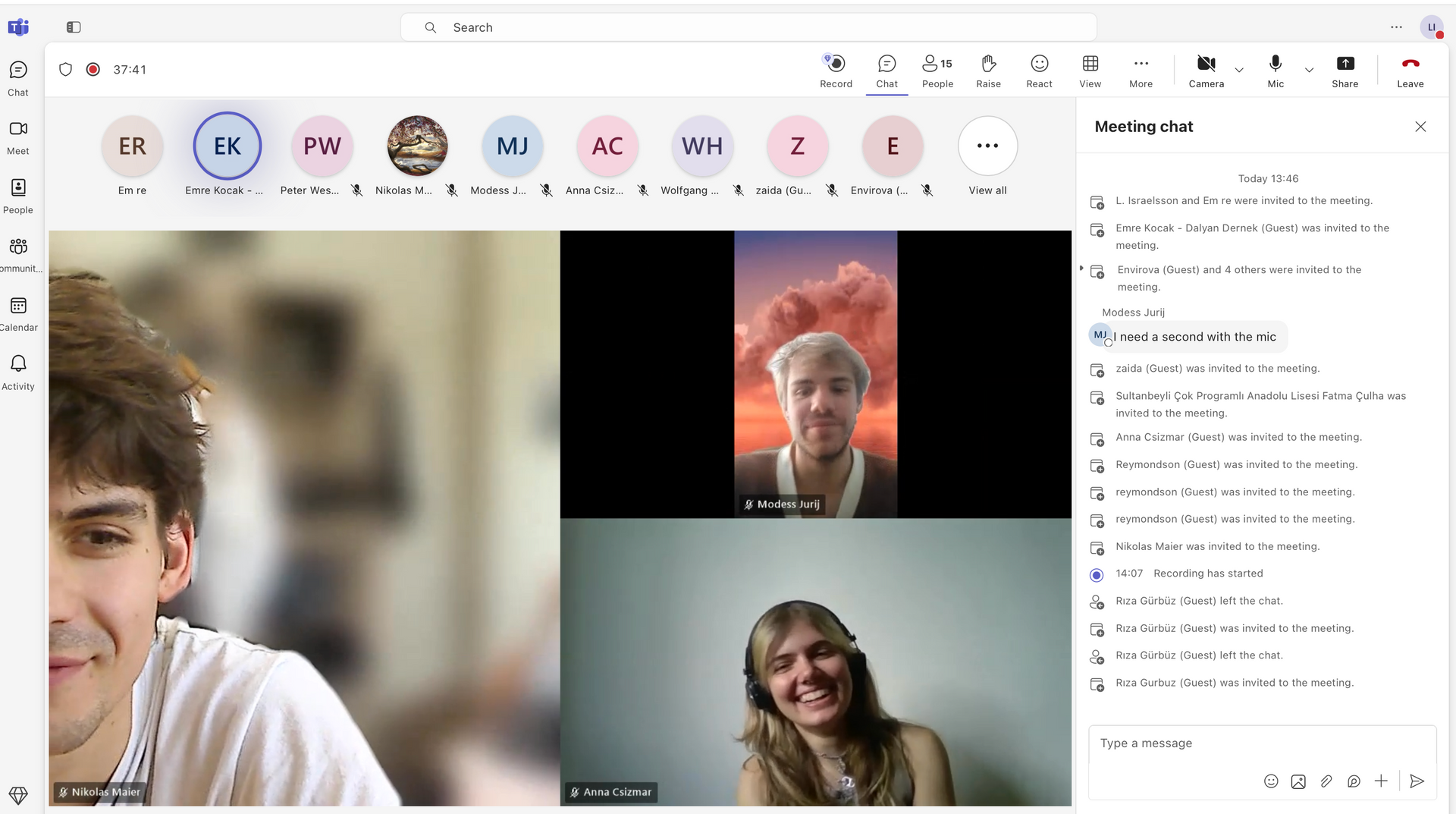Click the diamond premium icon
The width and height of the screenshot is (1456, 814).
tap(18, 795)
